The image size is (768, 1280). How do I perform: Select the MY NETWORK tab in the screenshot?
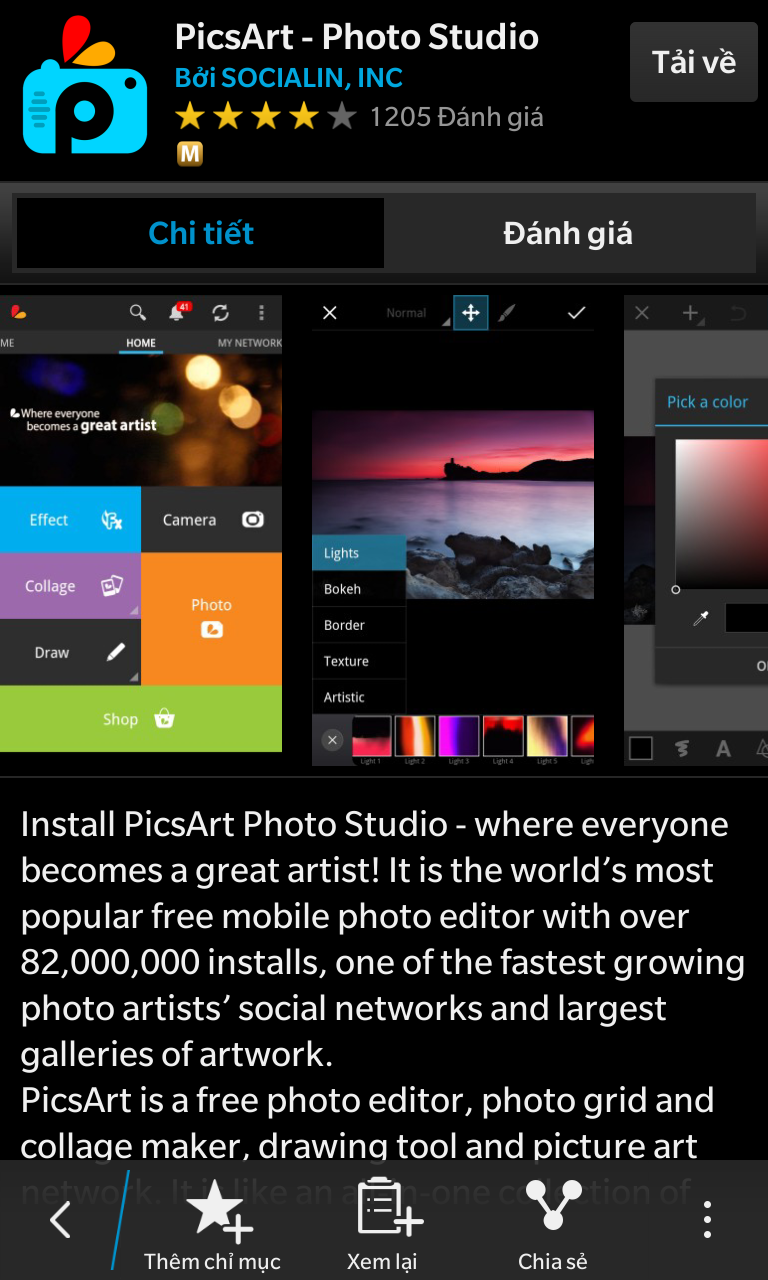click(x=249, y=343)
